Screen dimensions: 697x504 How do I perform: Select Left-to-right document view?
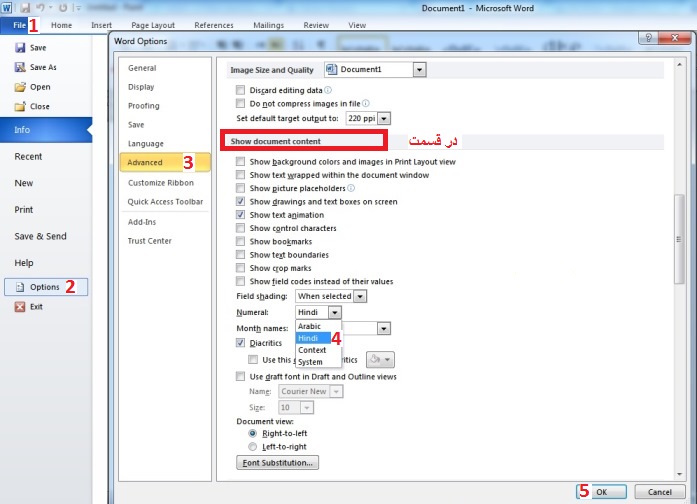point(252,446)
